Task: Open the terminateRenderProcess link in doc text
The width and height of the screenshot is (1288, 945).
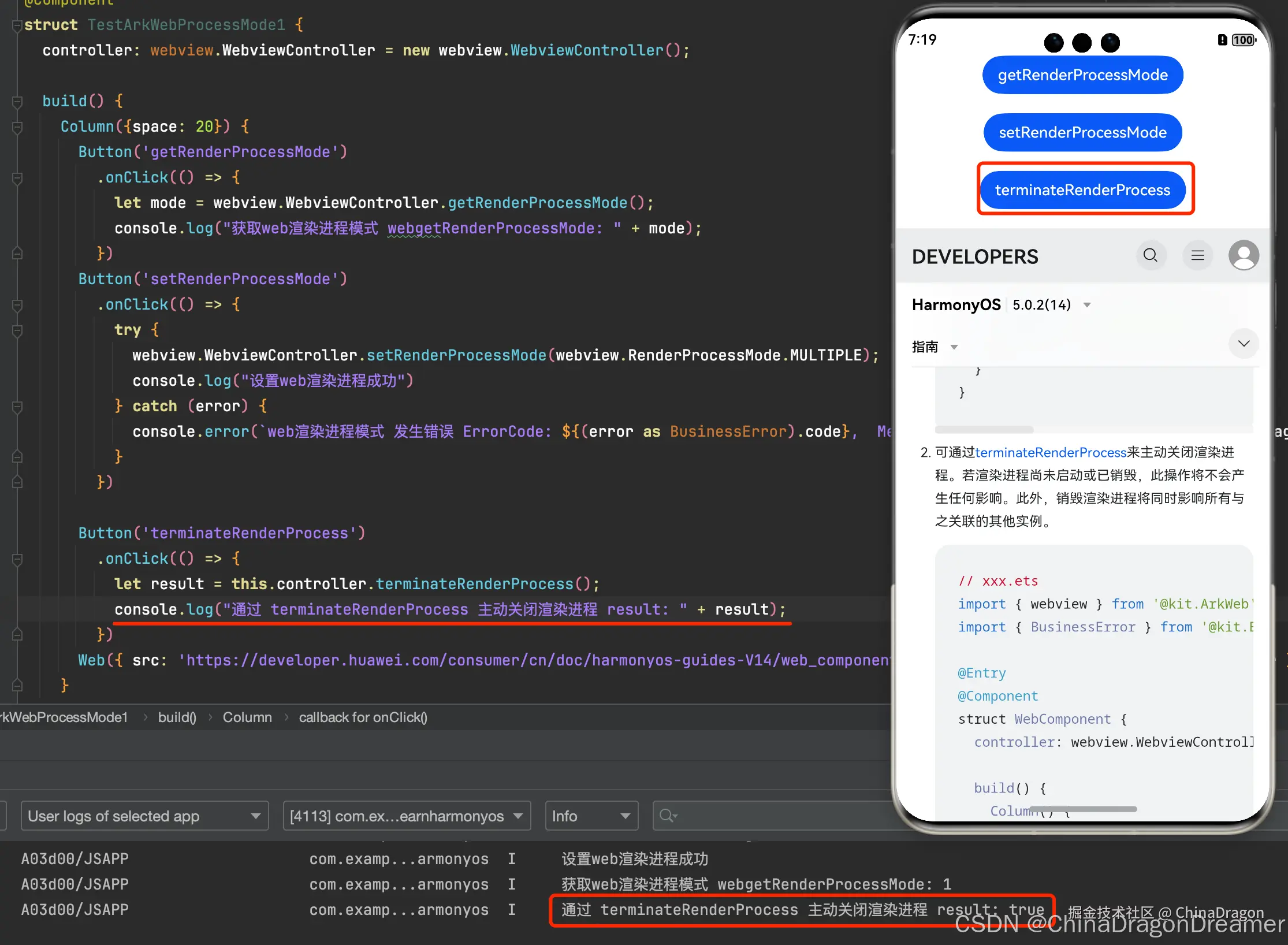Action: (1051, 452)
